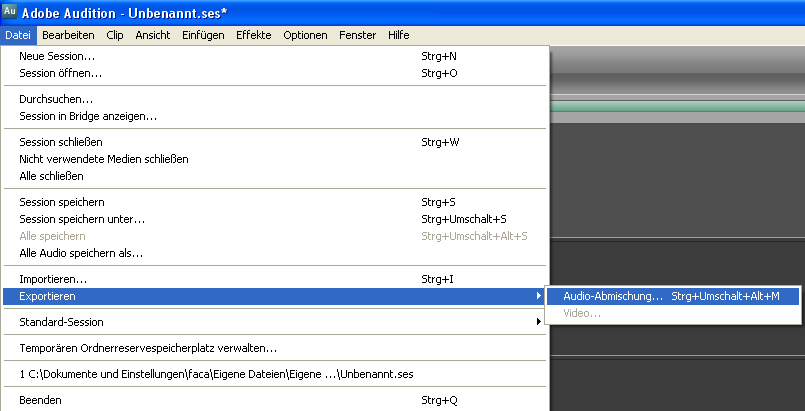Open the Ansicht menu
This screenshot has width=805, height=411.
click(153, 35)
